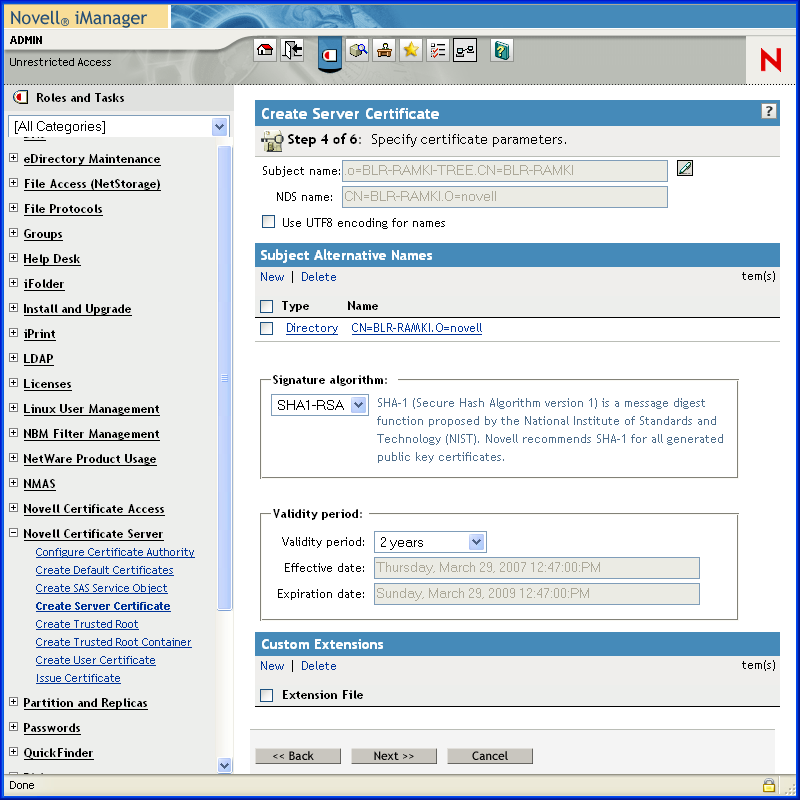Open the Directory type link
This screenshot has height=800, width=800.
point(312,328)
